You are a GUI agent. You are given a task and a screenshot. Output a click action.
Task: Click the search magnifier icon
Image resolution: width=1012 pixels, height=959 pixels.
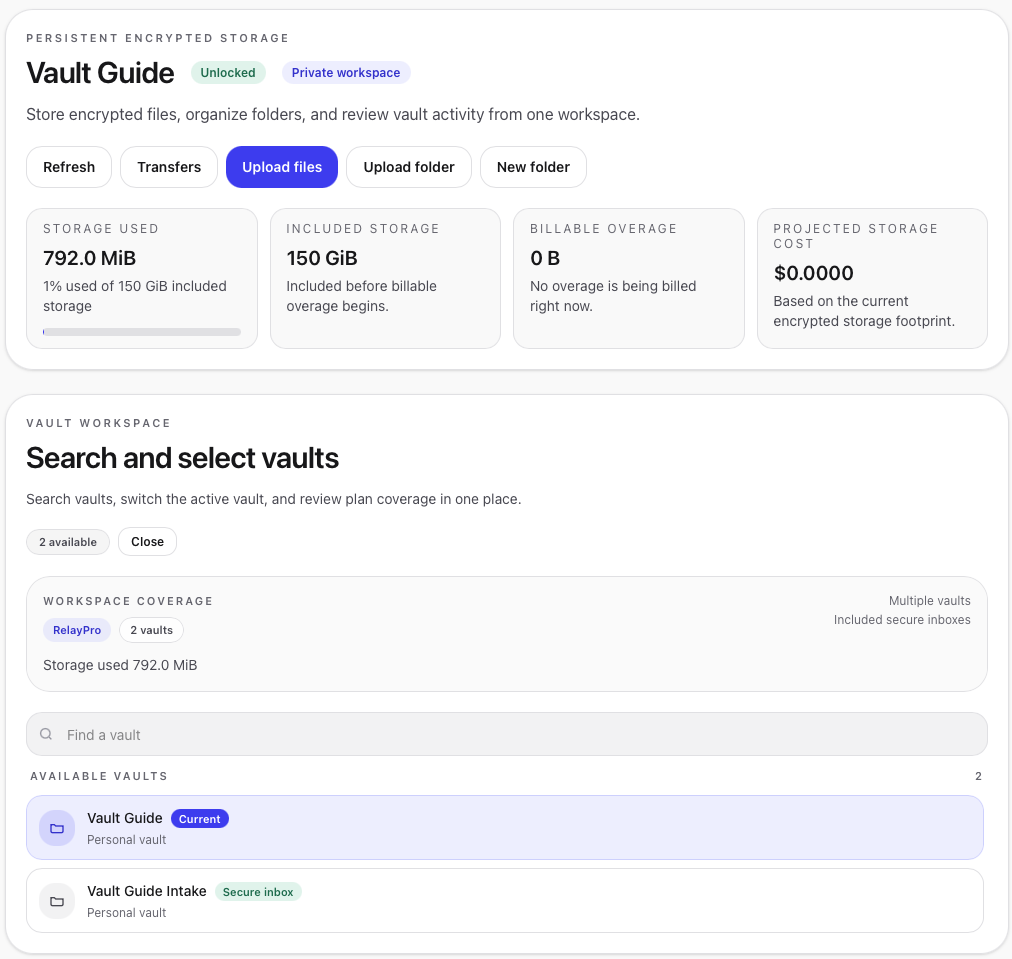(x=46, y=734)
